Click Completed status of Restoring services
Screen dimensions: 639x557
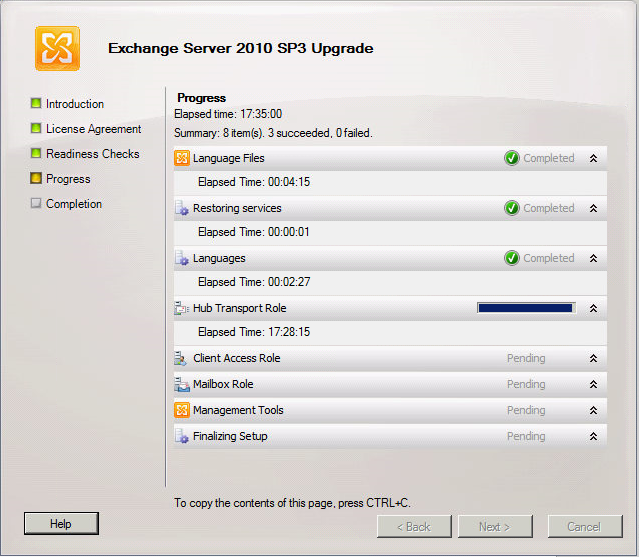[x=549, y=208]
